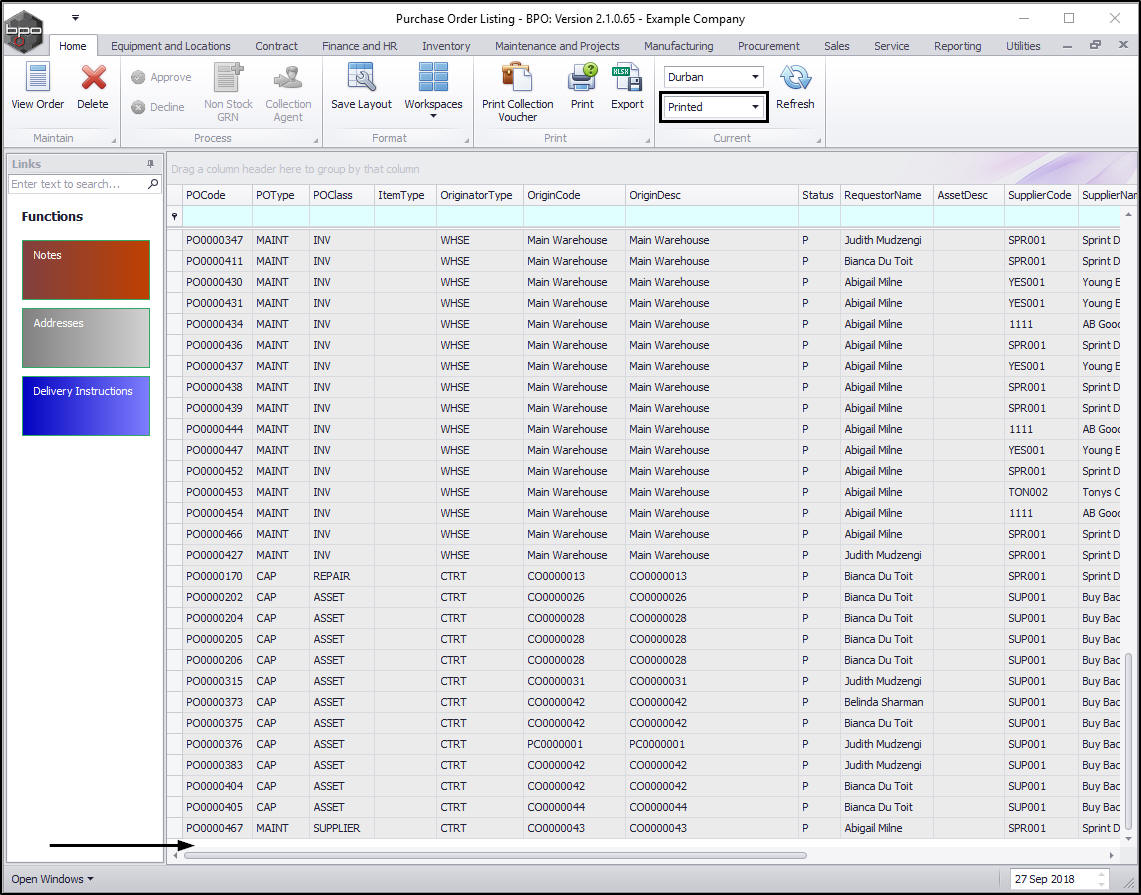The image size is (1141, 895).
Task: Click the search magnifier in Links panel
Action: (x=153, y=184)
